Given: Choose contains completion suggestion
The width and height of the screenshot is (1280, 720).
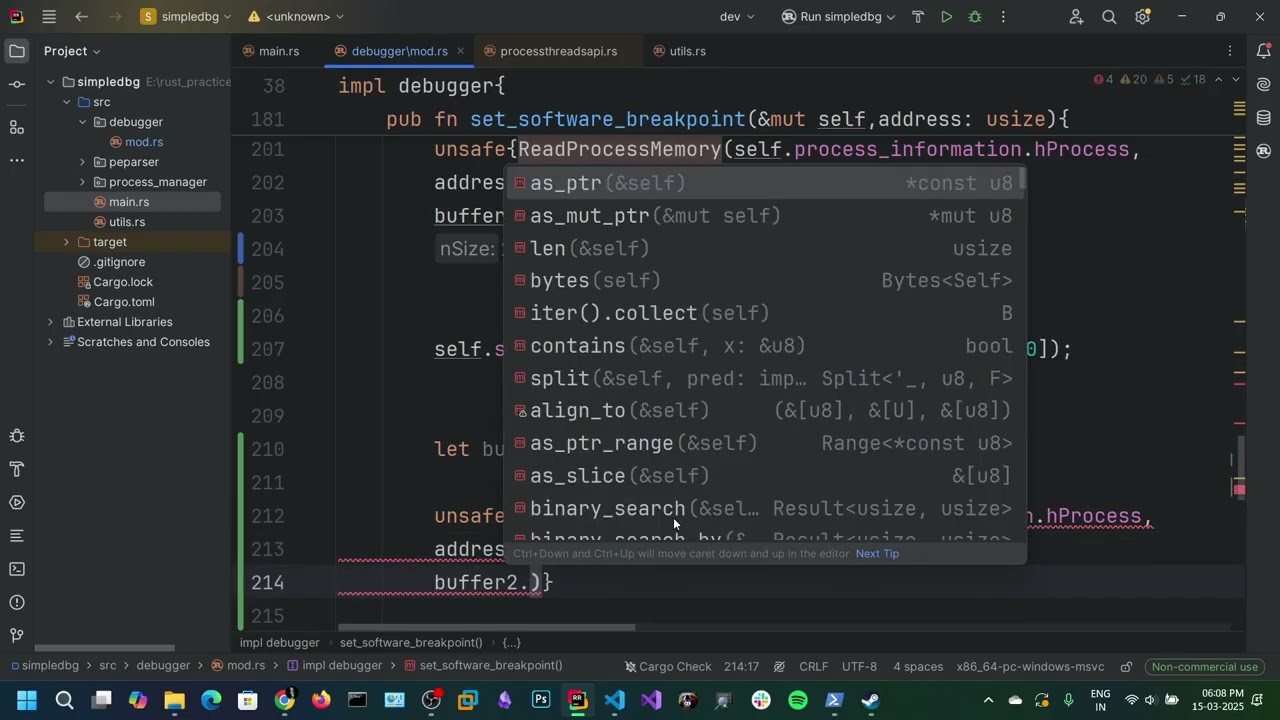Looking at the screenshot, I should tap(765, 346).
